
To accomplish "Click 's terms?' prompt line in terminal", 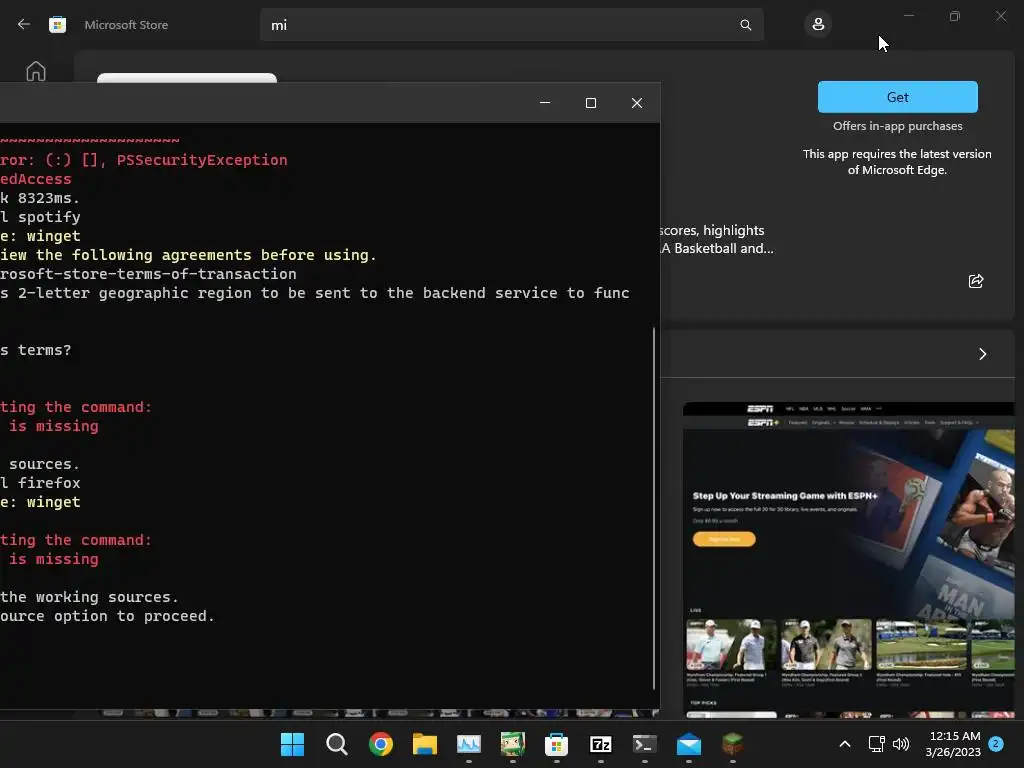I will pos(36,350).
